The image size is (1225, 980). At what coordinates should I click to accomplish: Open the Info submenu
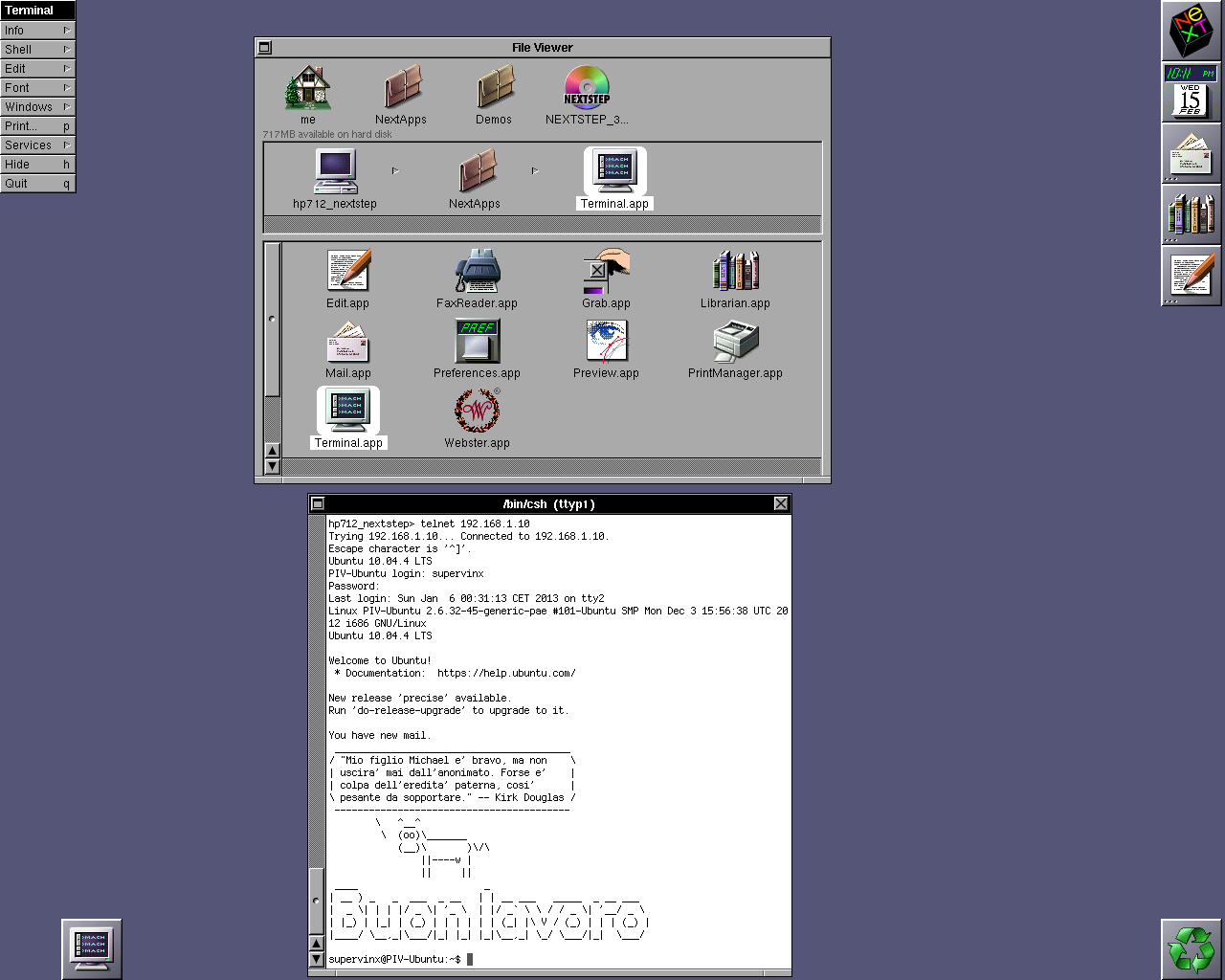(37, 31)
